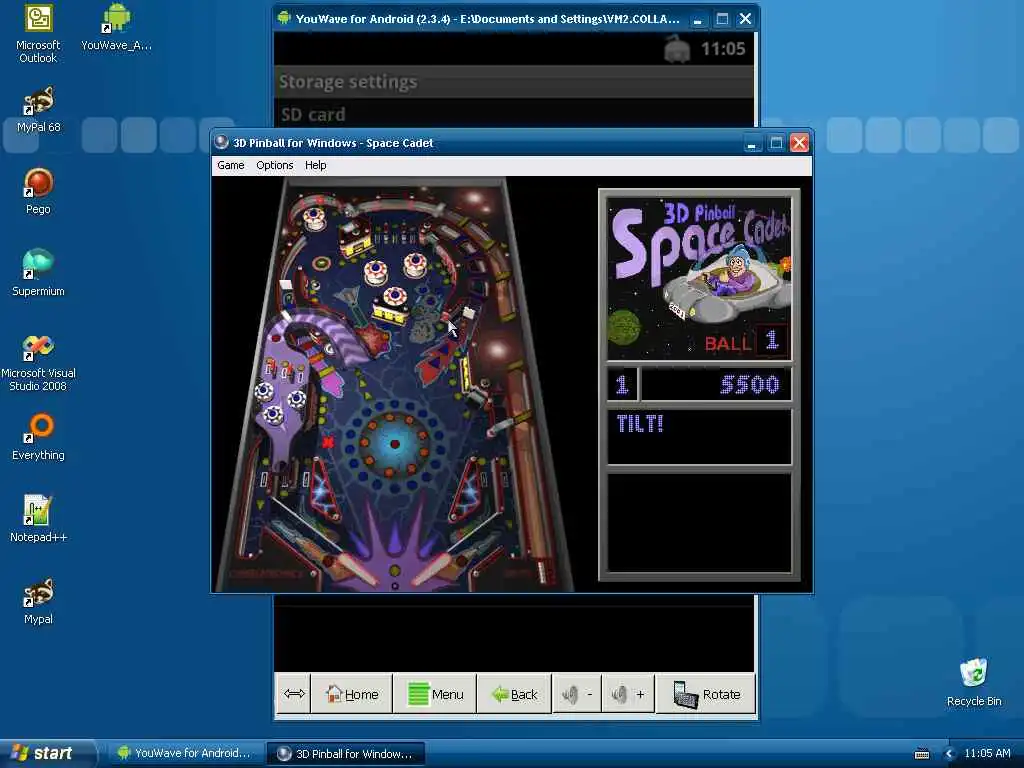Expand hidden system tray icons arrow
The width and height of the screenshot is (1024, 768).
950,754
